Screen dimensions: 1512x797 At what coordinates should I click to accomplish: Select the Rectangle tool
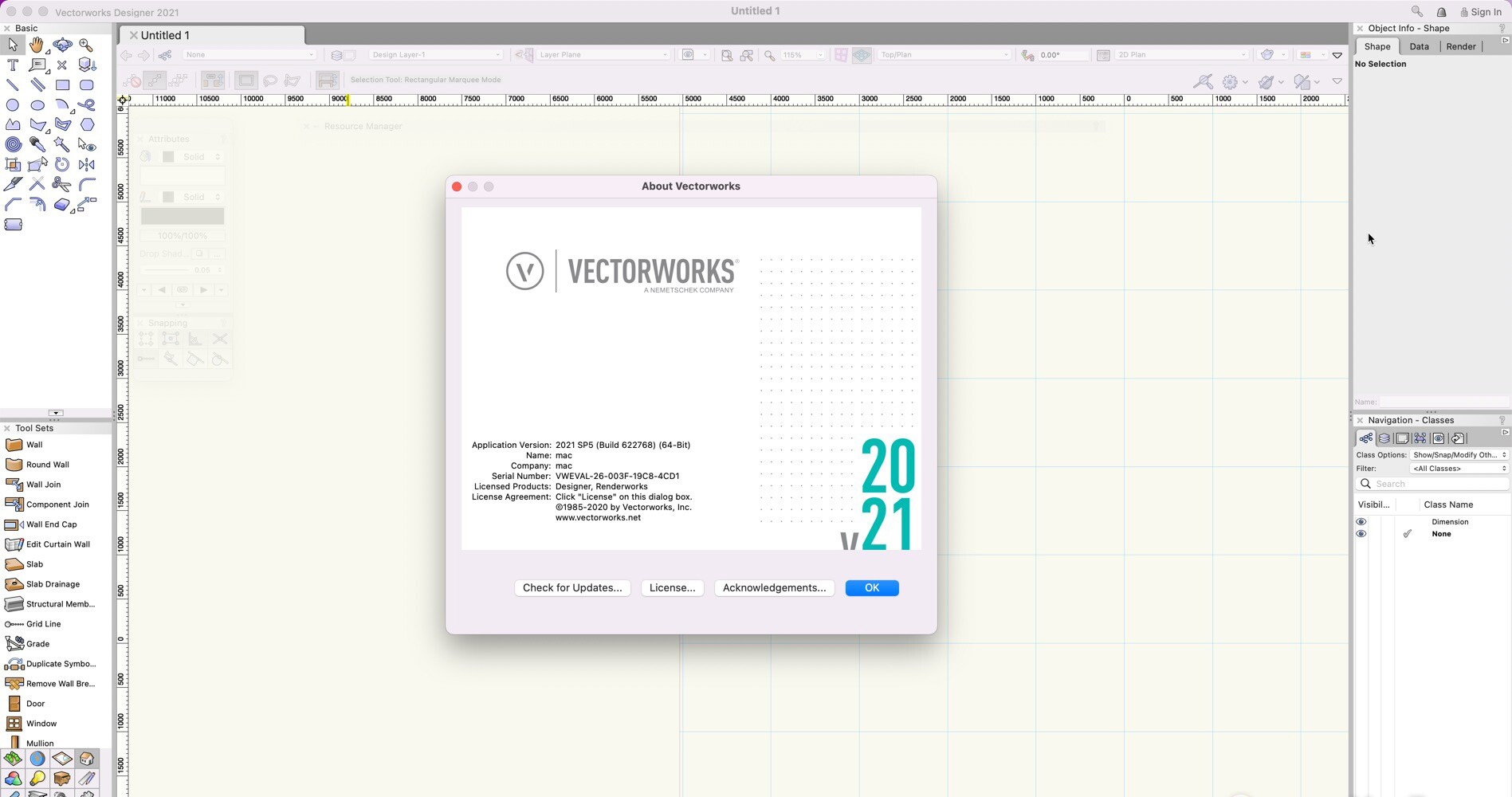[62, 84]
